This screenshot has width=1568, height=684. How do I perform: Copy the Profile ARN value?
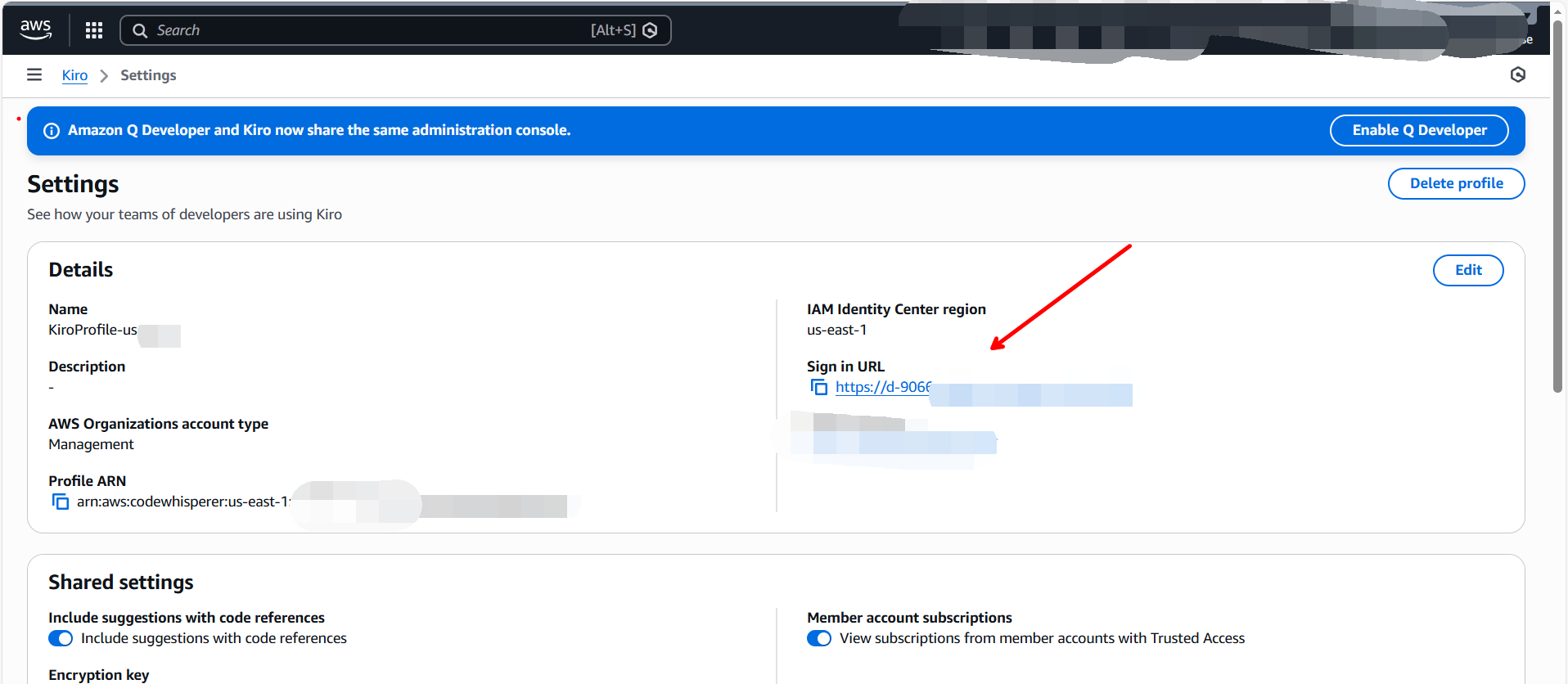61,502
